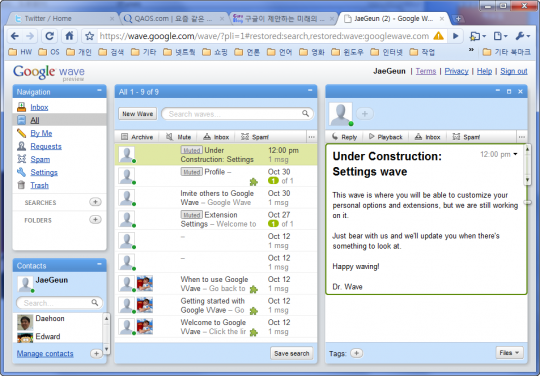
Task: Open more actions ellipsis in wave list toolbar
Action: tap(312, 137)
